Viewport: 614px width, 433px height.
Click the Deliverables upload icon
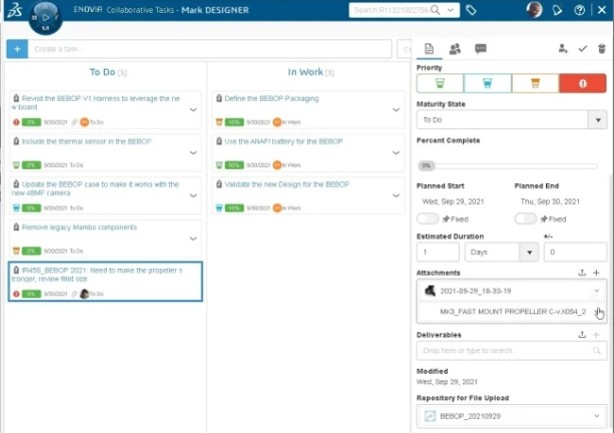pos(582,335)
